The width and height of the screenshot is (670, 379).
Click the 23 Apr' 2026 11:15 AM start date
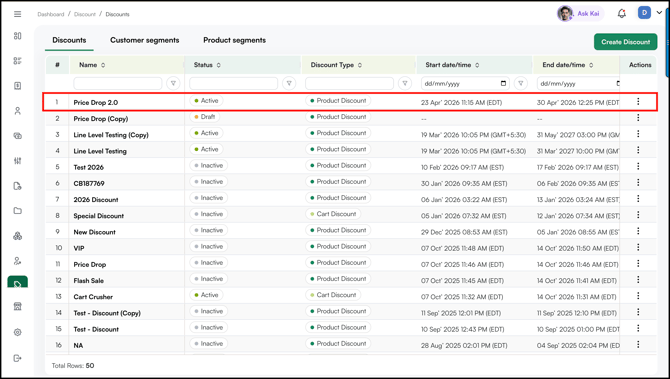point(461,103)
